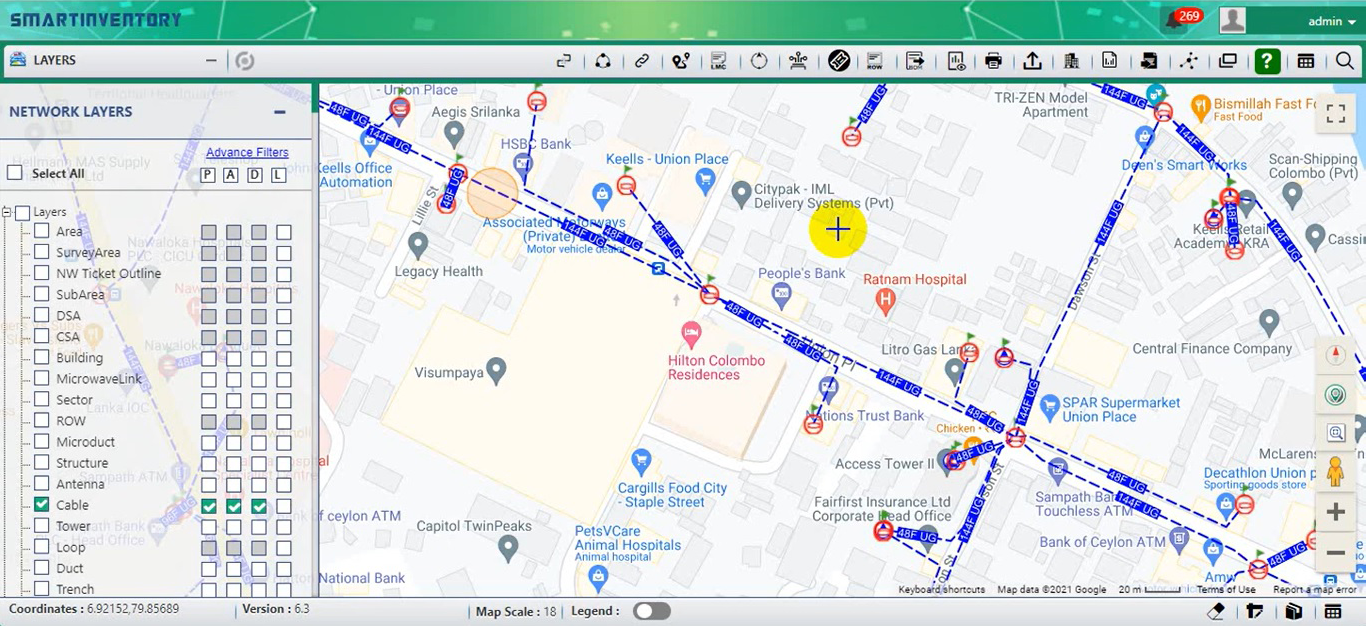The height and width of the screenshot is (626, 1366).
Task: Click the Hilton Colombo Residences map label
Action: [717, 368]
